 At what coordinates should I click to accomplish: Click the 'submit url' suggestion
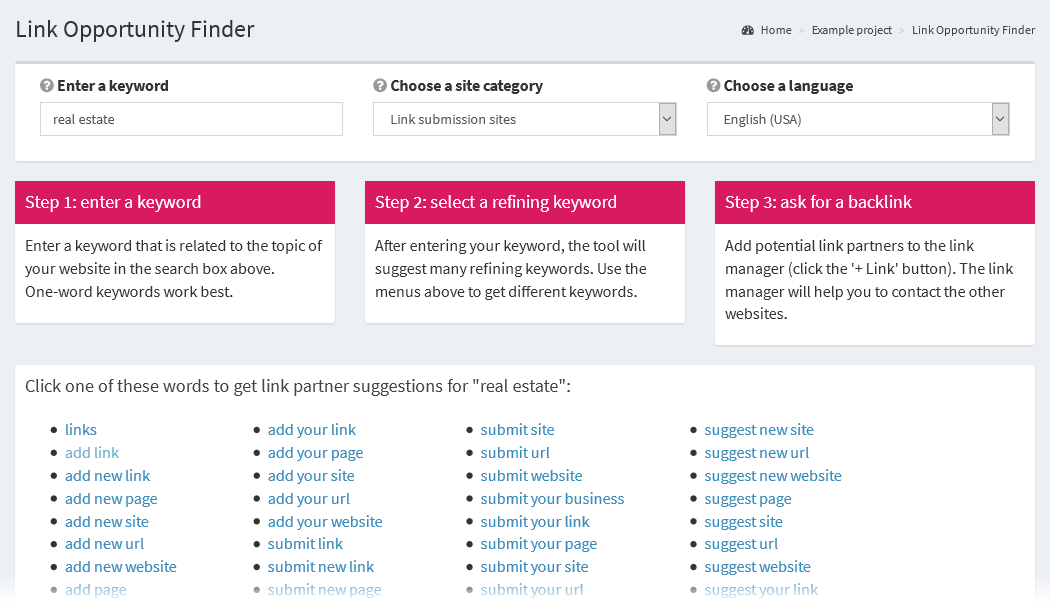515,452
